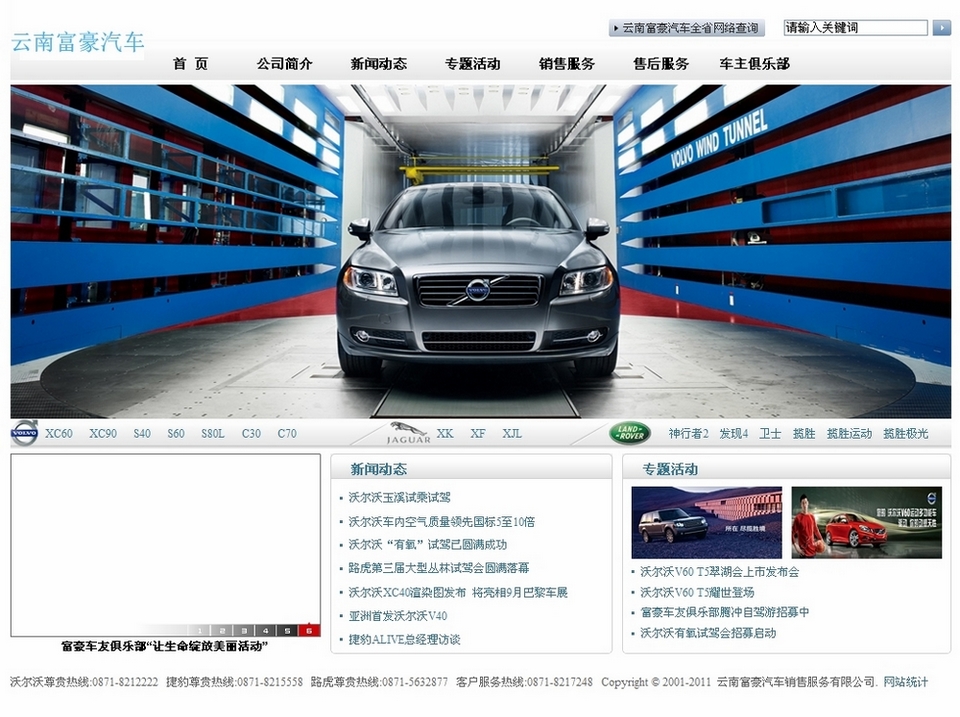This screenshot has width=960, height=717.
Task: Open slideshow caption 富豪车友俱乐部 activity link
Action: tap(165, 646)
